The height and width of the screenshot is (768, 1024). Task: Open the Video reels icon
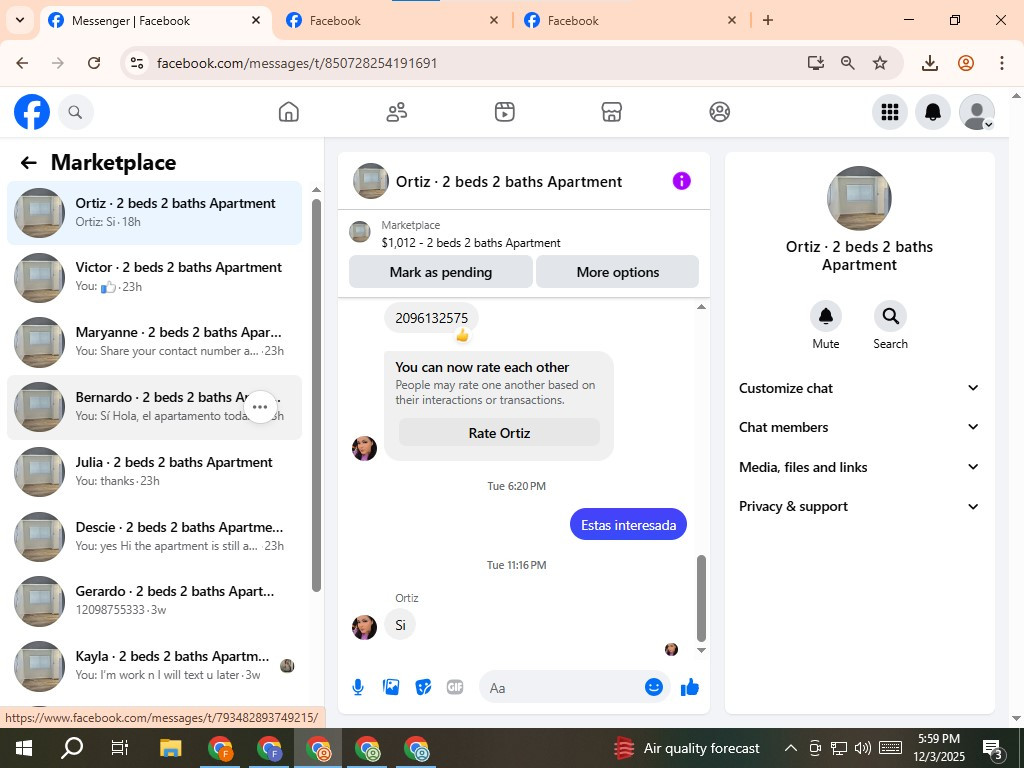(504, 112)
